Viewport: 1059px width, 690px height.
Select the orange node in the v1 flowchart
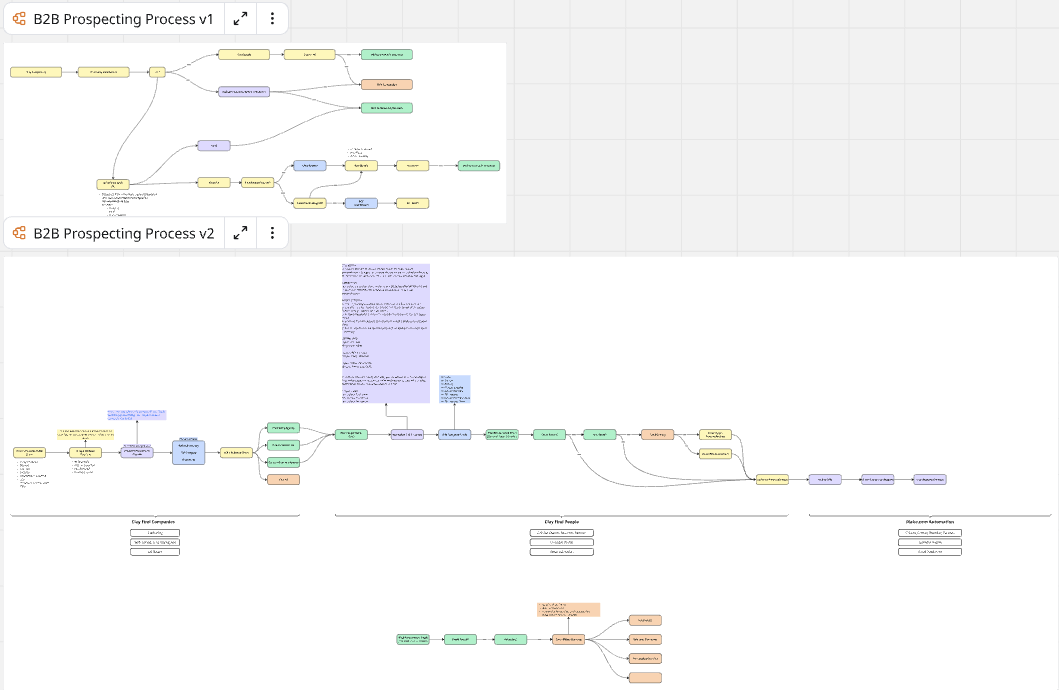click(386, 84)
